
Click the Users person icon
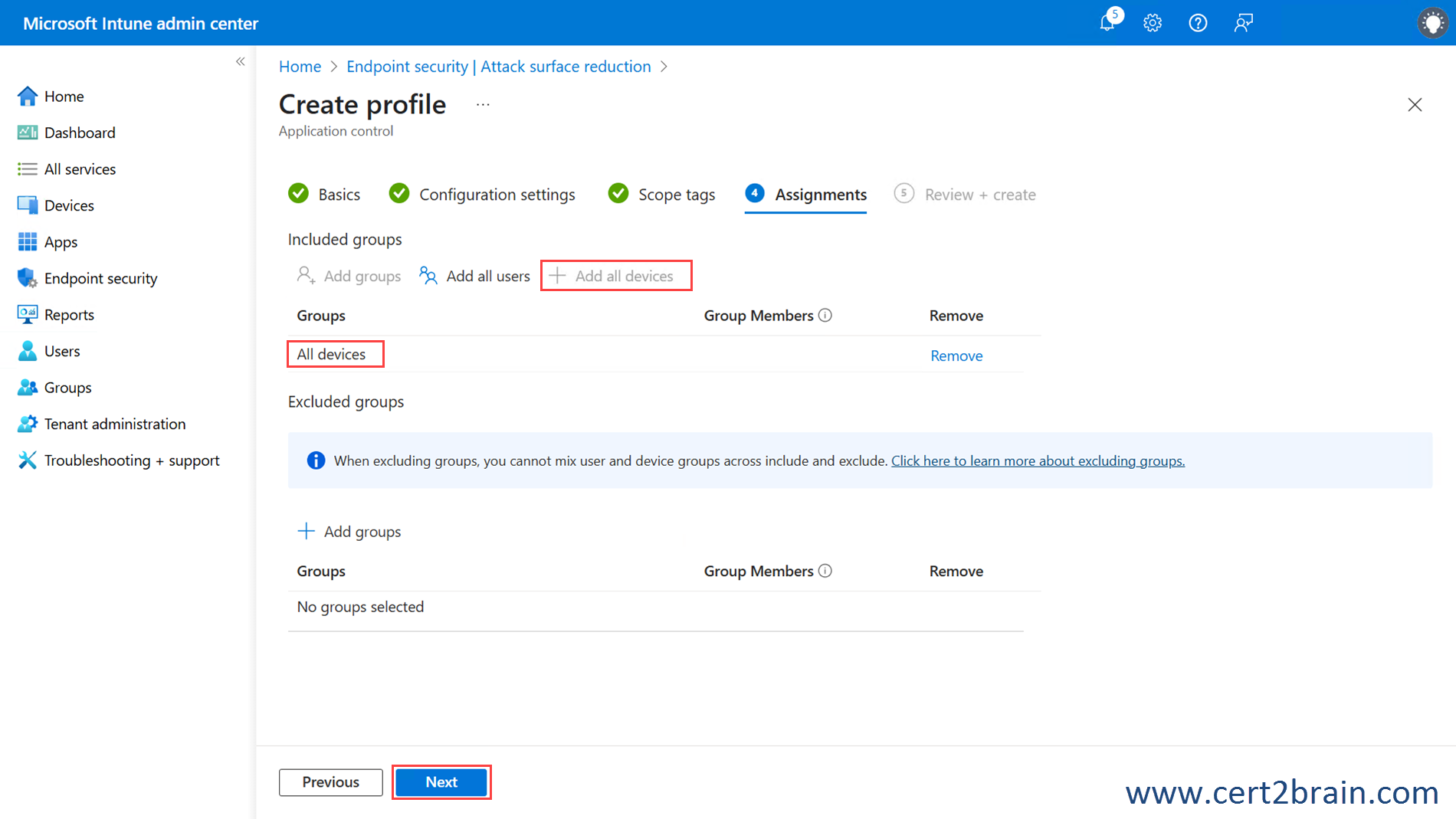(x=28, y=351)
